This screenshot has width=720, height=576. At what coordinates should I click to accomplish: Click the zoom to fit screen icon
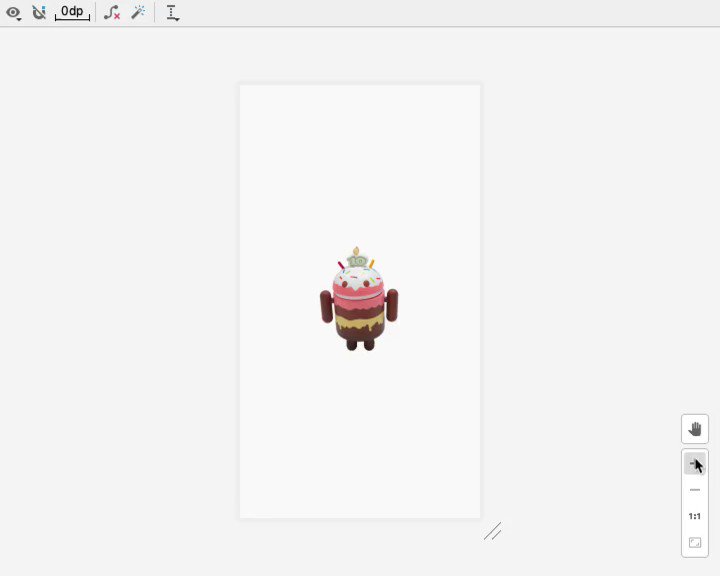(695, 542)
